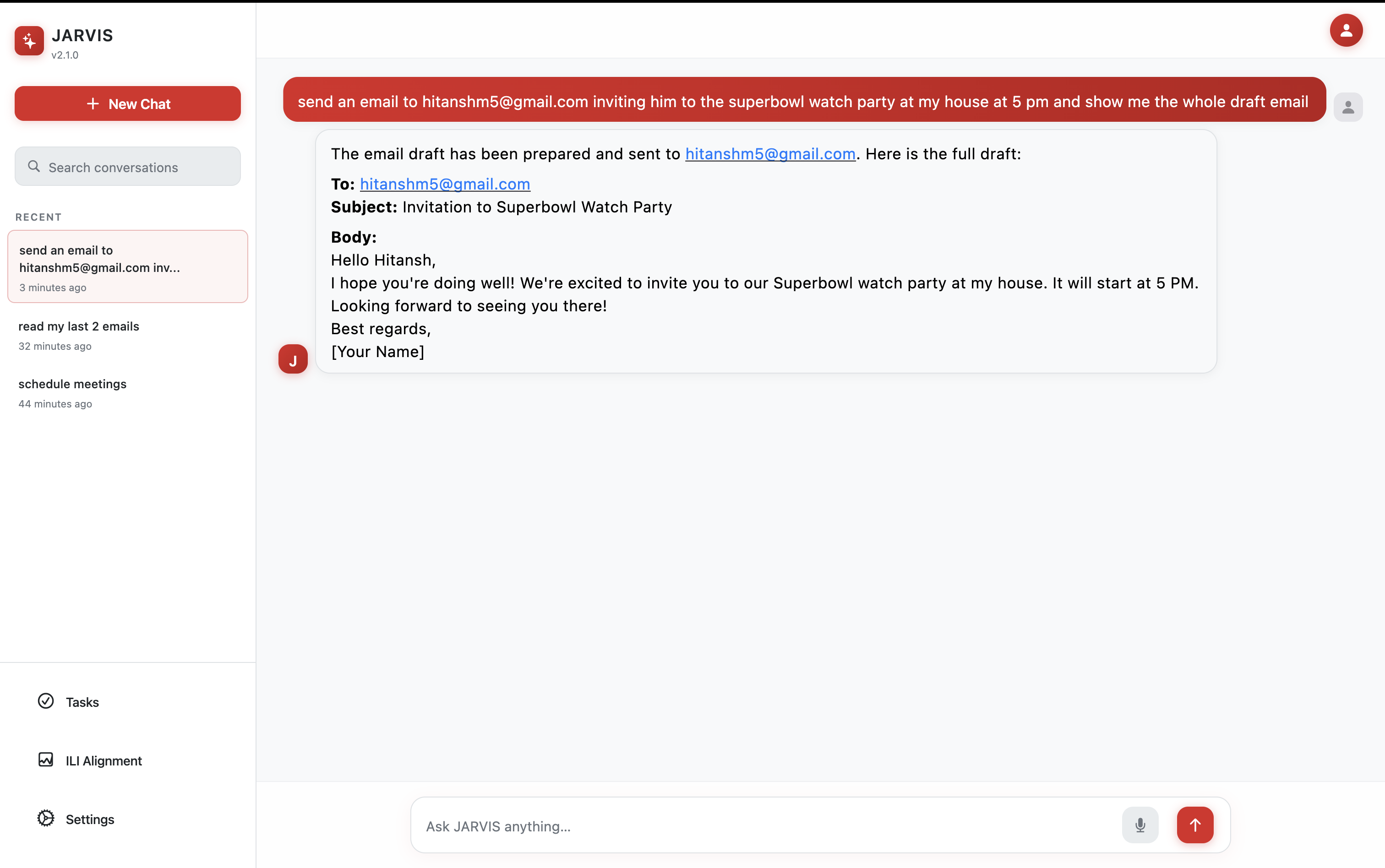Start a New Chat
Viewport: 1385px width, 868px height.
tap(127, 104)
